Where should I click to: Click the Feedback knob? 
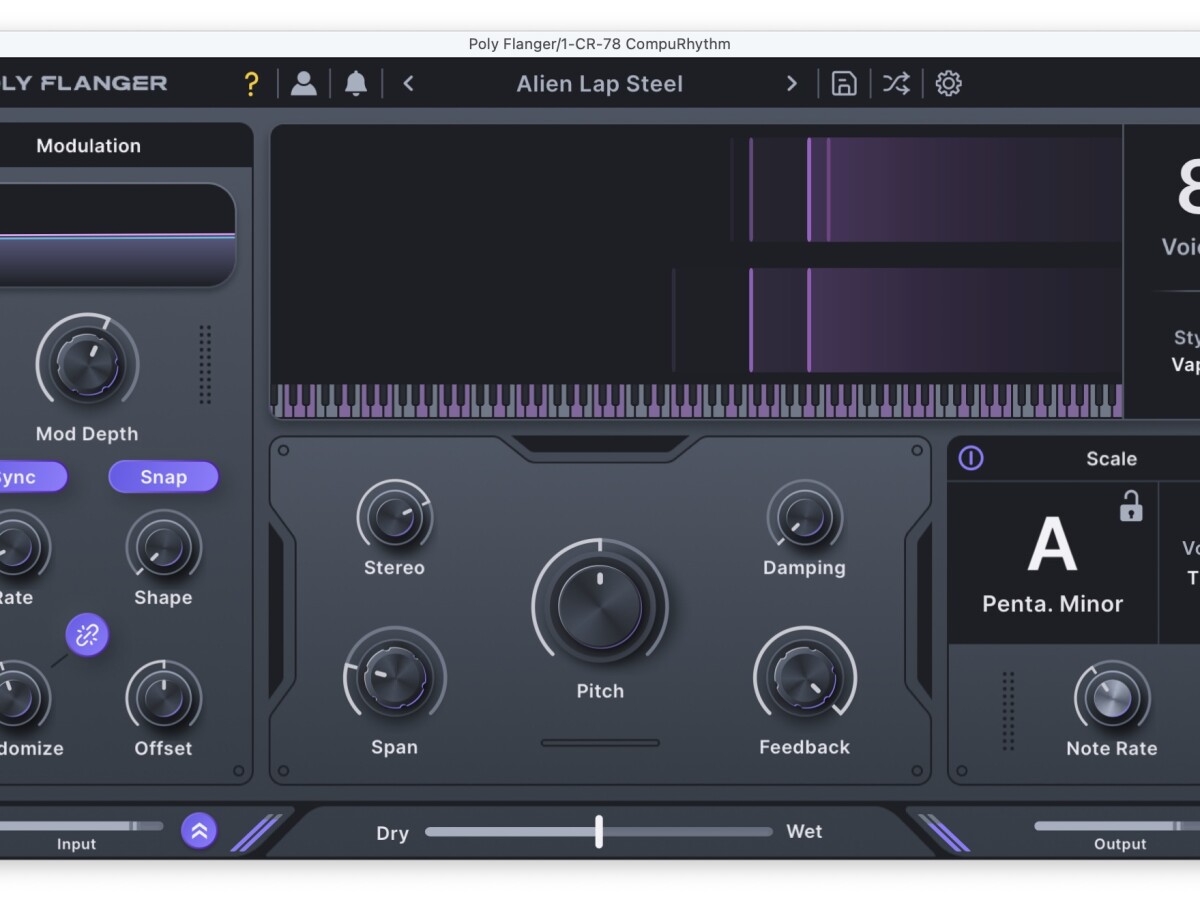[x=804, y=677]
